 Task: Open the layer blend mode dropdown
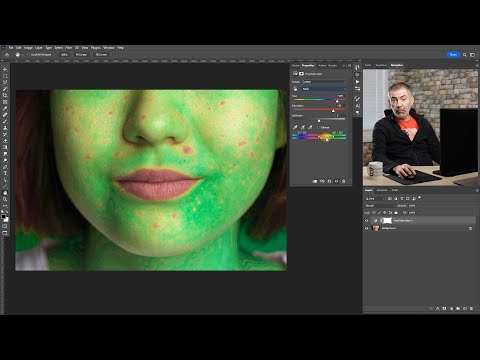point(379,206)
